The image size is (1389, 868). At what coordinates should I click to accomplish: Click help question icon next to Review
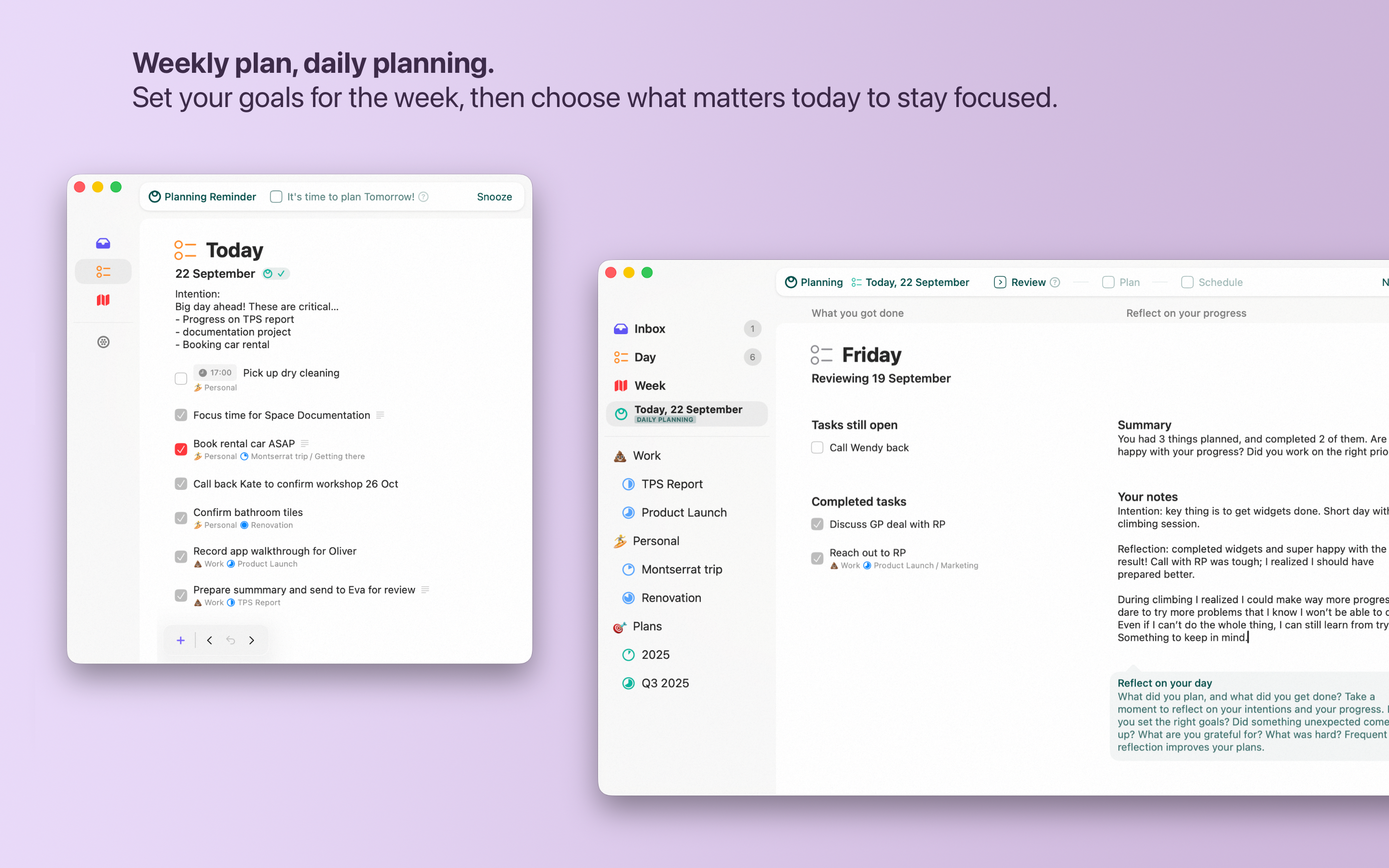[x=1054, y=283]
